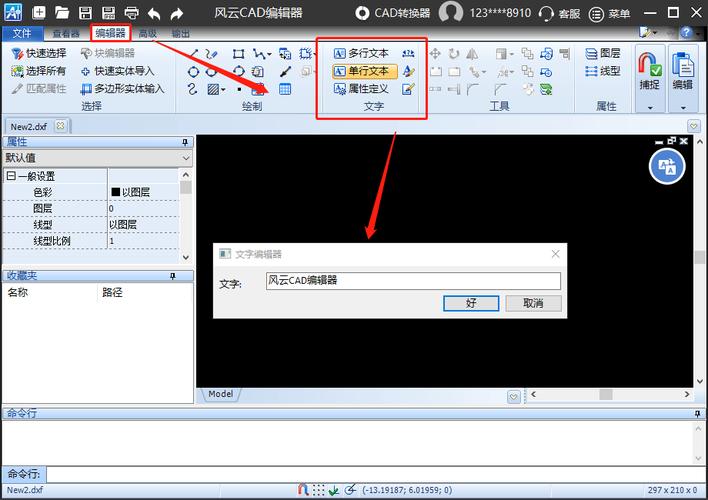708x500 pixels.
Task: Switch to the 高级 advanced tab
Action: pos(147,33)
